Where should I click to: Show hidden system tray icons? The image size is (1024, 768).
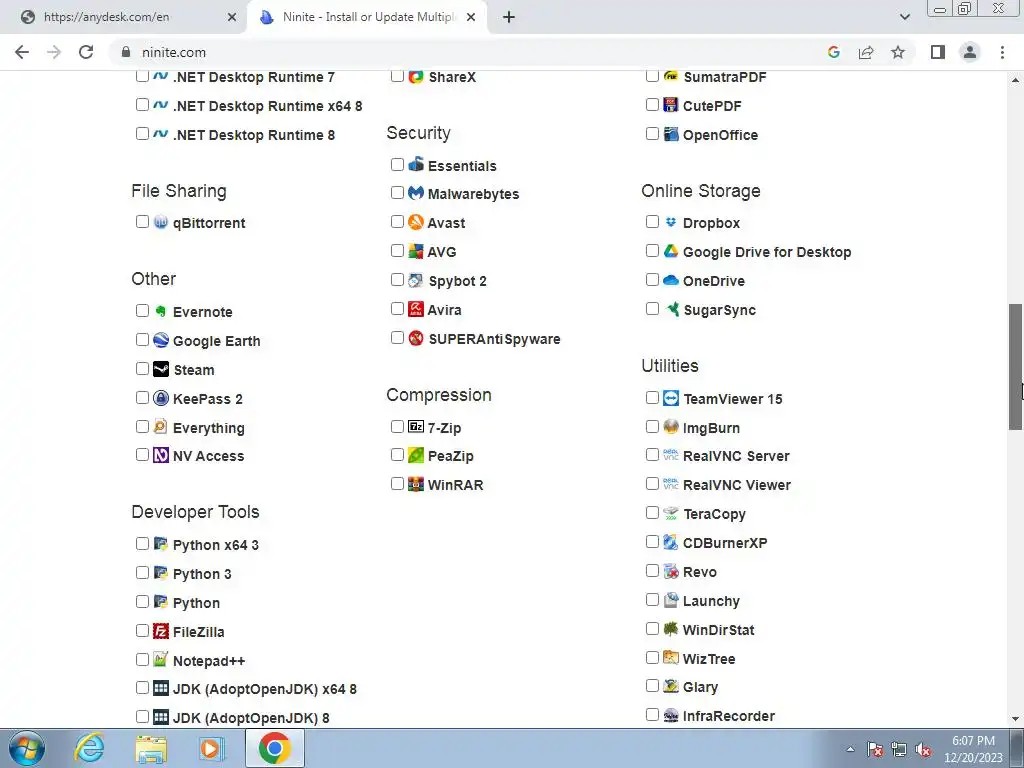pyautogui.click(x=850, y=749)
